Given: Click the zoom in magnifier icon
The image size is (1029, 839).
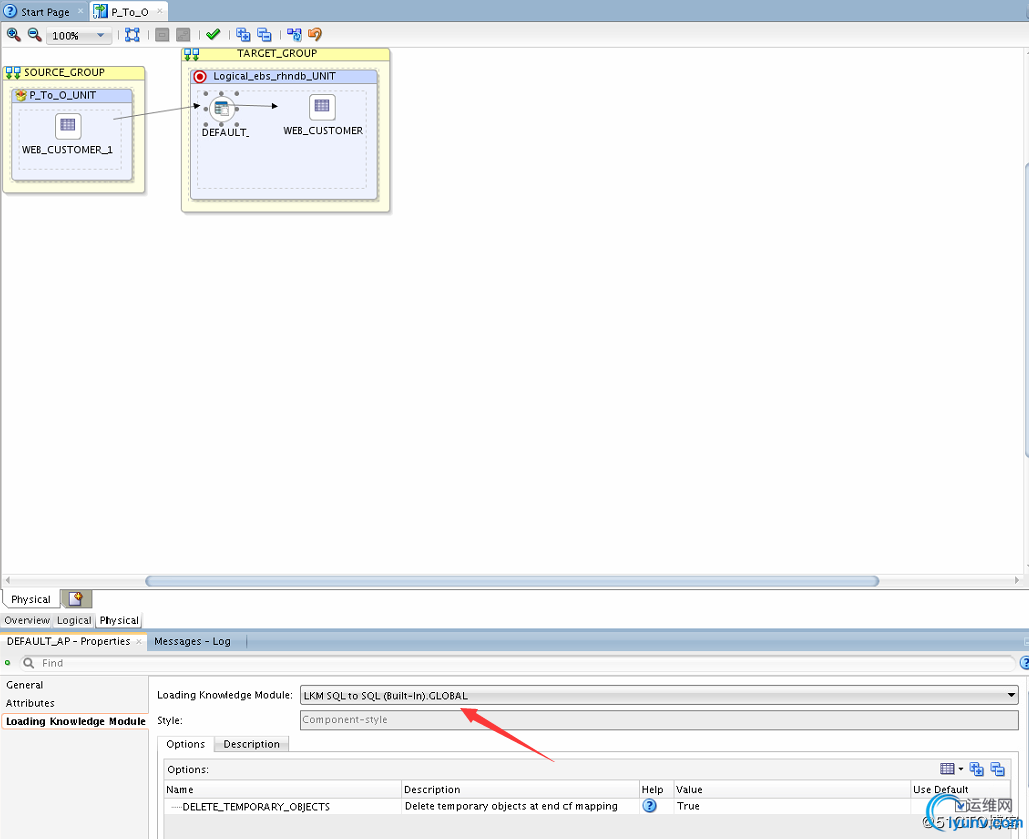Looking at the screenshot, I should click(13, 35).
